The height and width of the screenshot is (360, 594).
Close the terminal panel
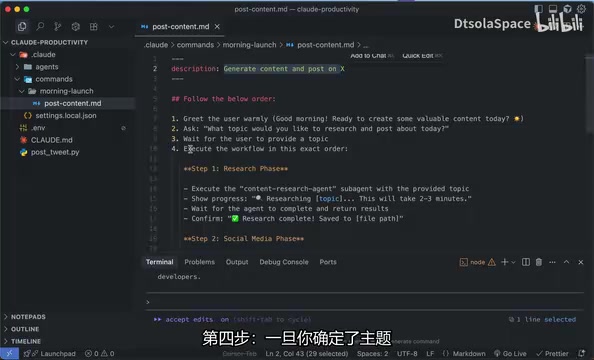point(581,262)
